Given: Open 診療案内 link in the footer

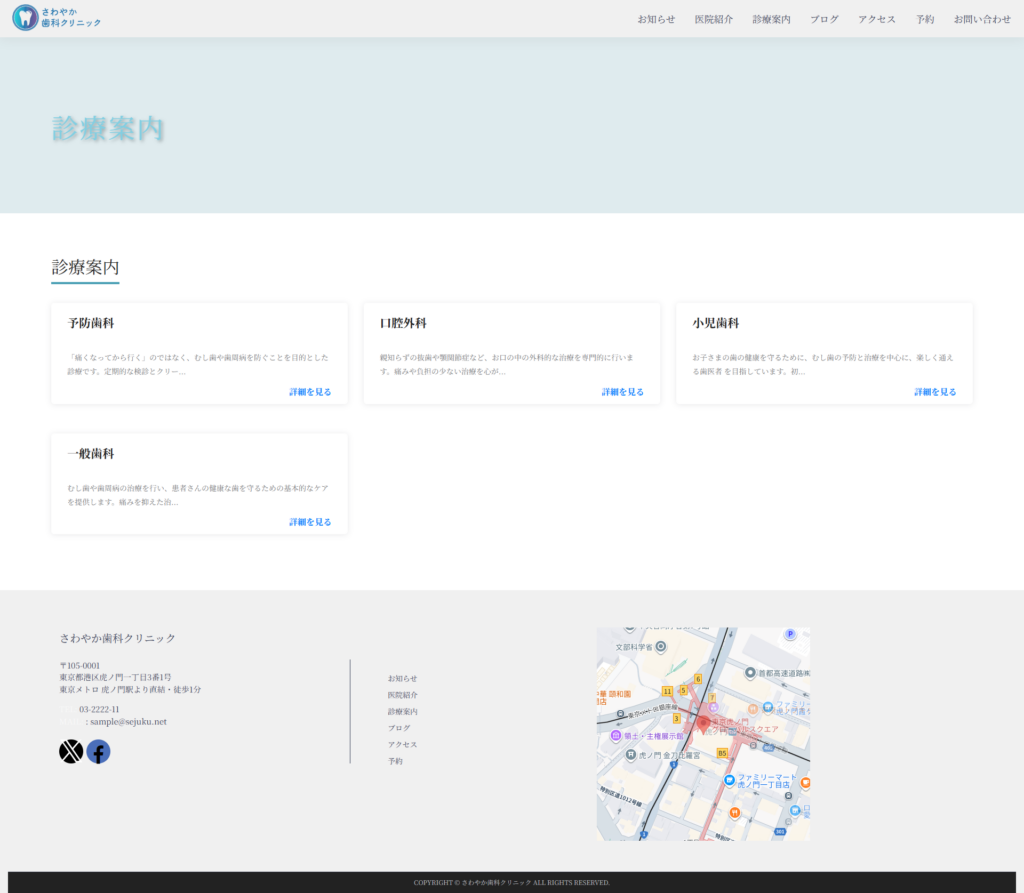Looking at the screenshot, I should coord(403,711).
